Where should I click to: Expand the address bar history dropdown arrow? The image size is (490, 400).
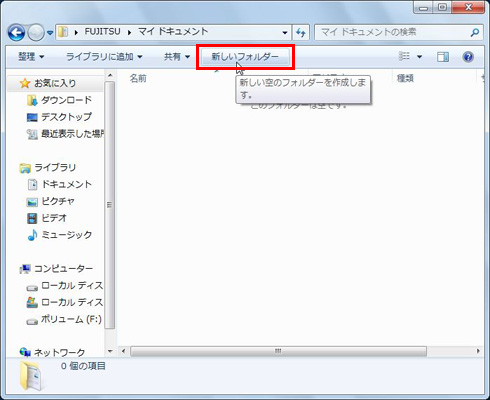click(285, 33)
